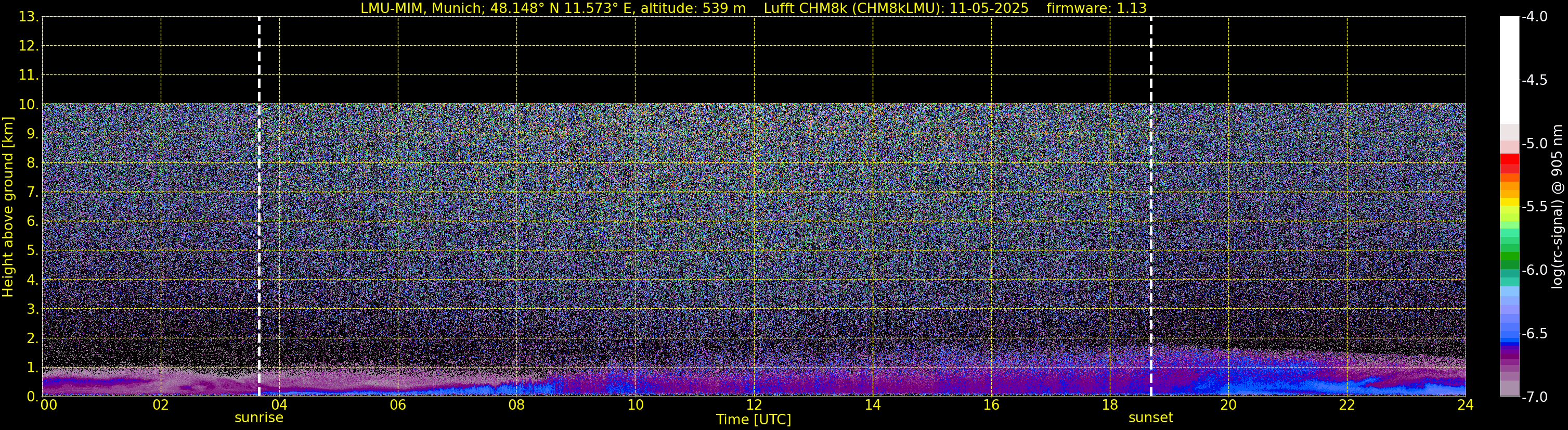Click the 'sunset' label below the axis
The image size is (1568, 430).
click(x=1150, y=418)
